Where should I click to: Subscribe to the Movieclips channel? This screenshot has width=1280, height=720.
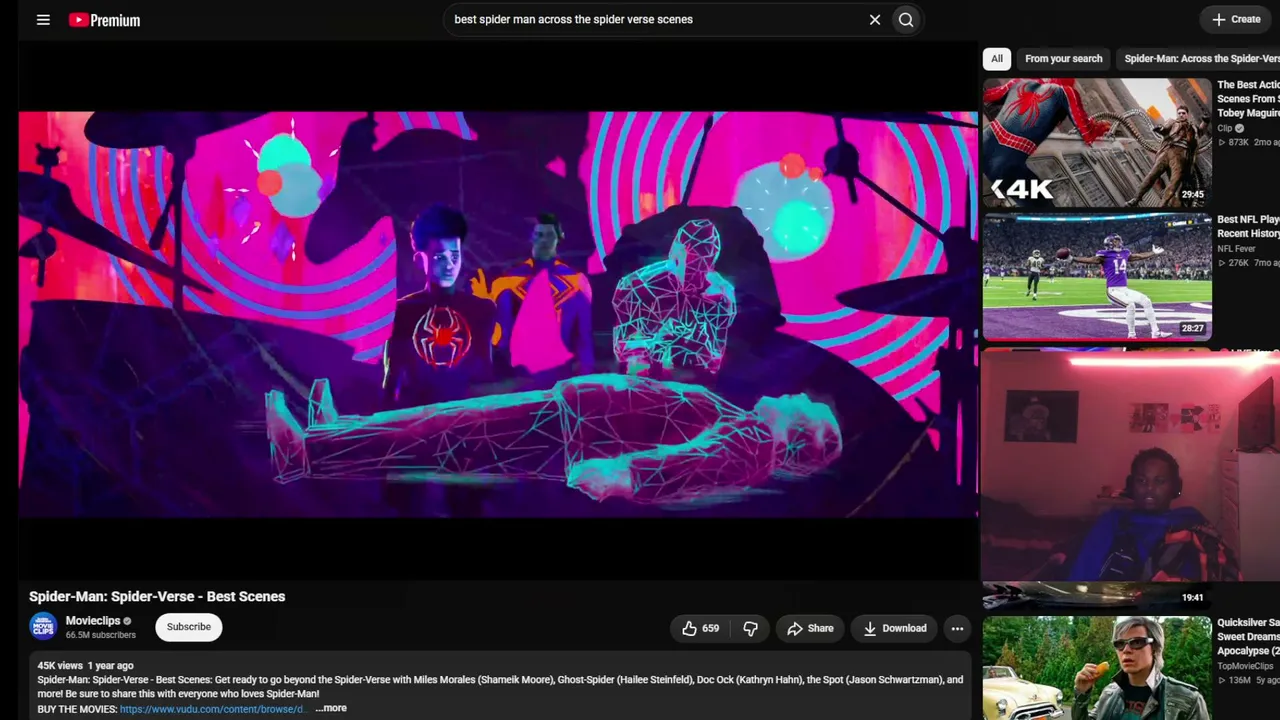[189, 627]
